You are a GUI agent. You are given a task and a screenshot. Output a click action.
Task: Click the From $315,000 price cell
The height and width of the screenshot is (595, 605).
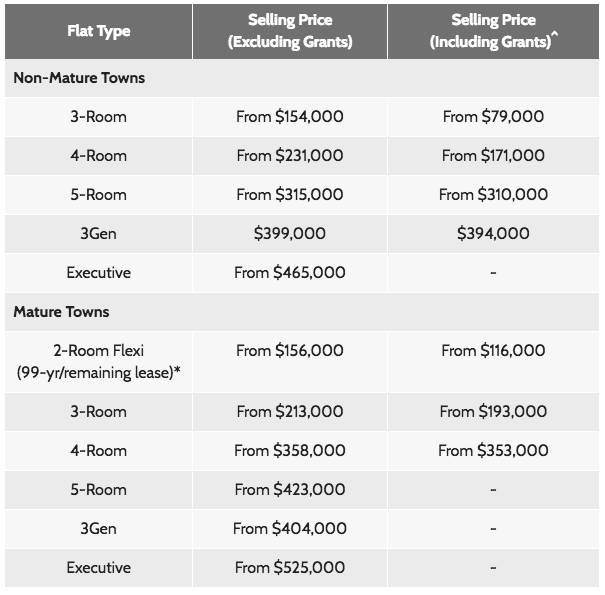(290, 195)
